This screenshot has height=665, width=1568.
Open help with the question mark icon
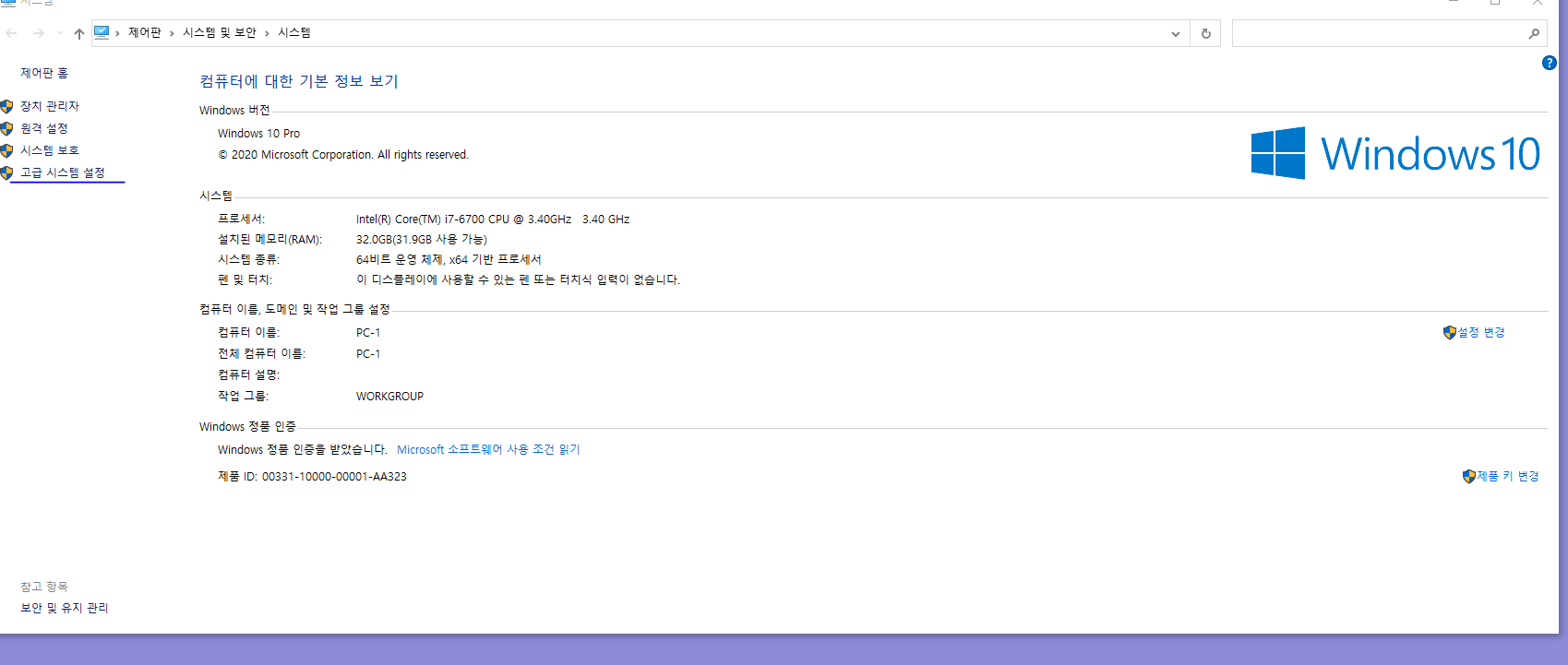[x=1550, y=63]
